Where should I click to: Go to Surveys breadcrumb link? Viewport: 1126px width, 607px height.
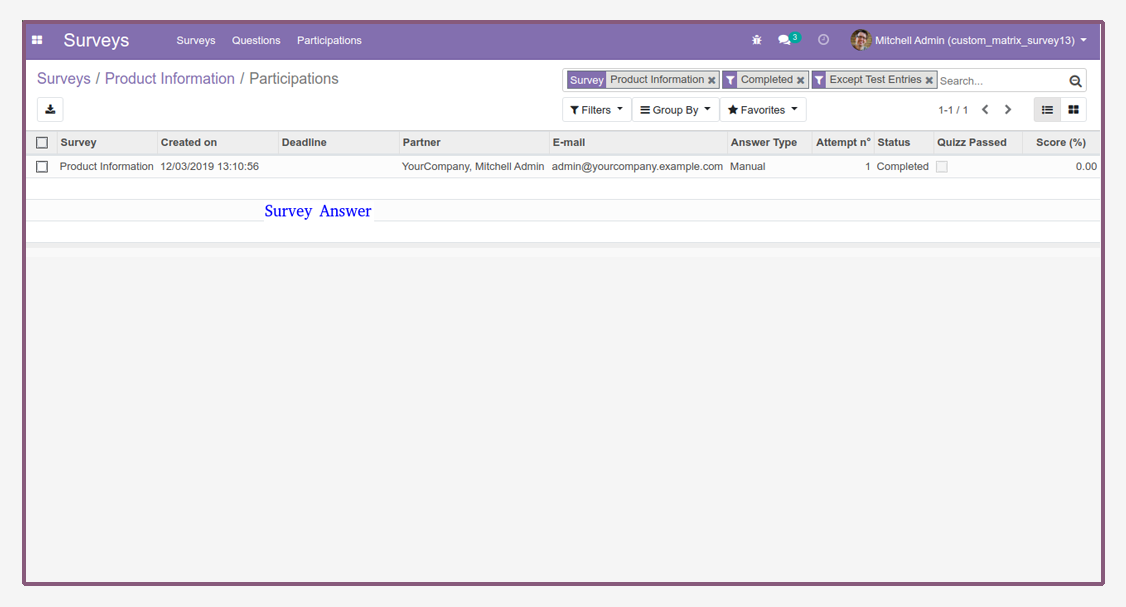click(64, 79)
